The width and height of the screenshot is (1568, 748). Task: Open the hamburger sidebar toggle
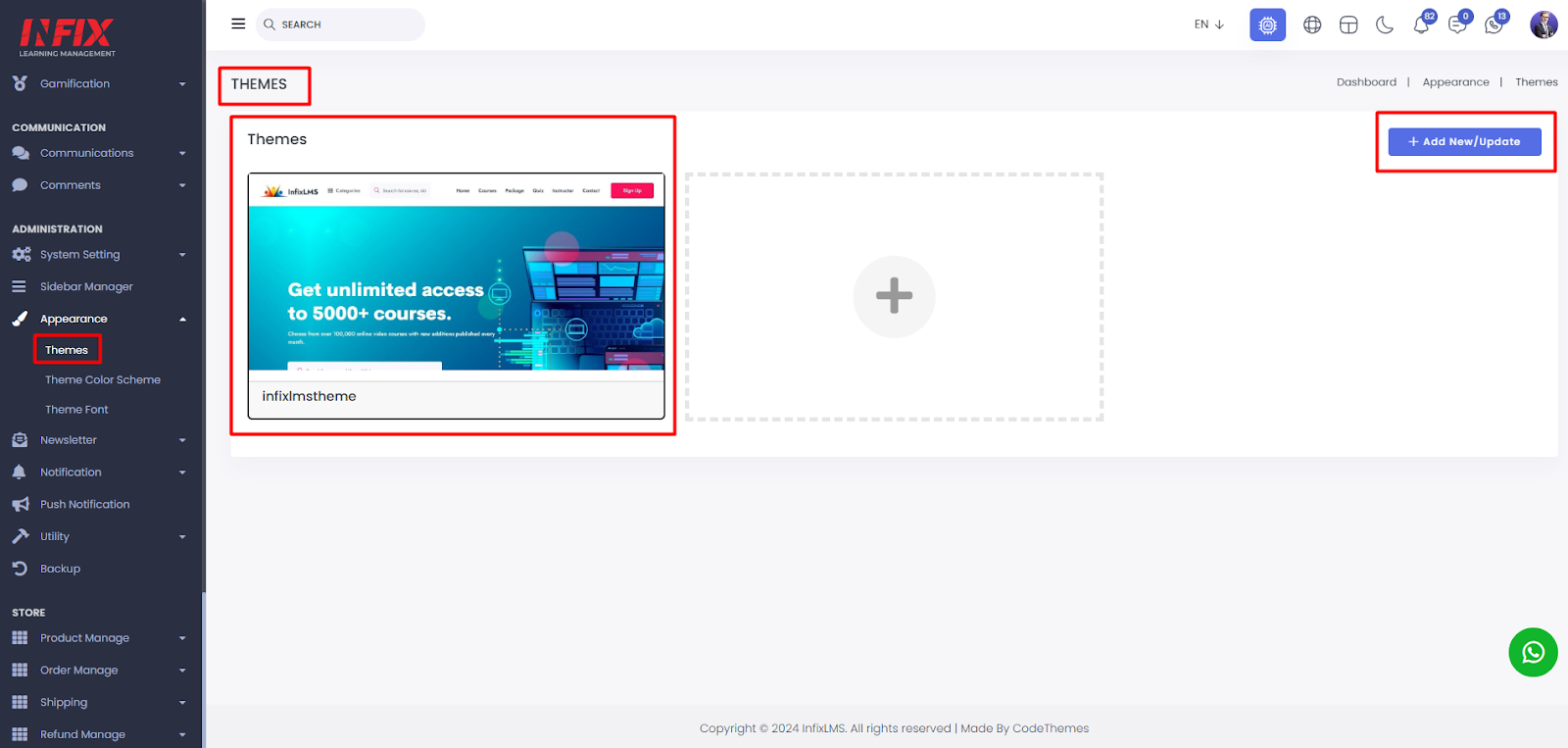(238, 24)
